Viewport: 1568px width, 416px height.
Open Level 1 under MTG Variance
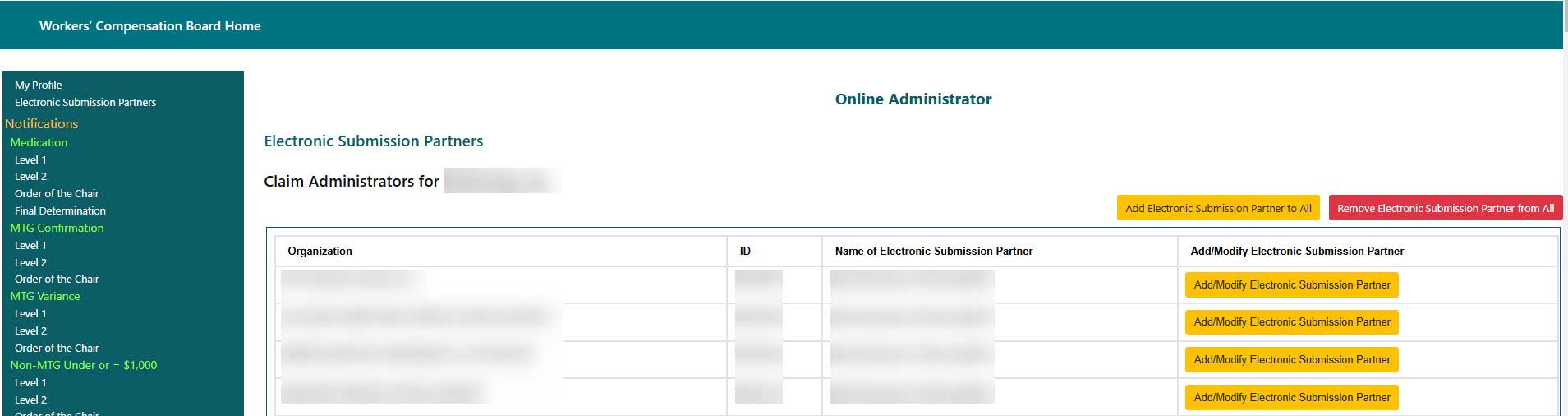point(30,314)
